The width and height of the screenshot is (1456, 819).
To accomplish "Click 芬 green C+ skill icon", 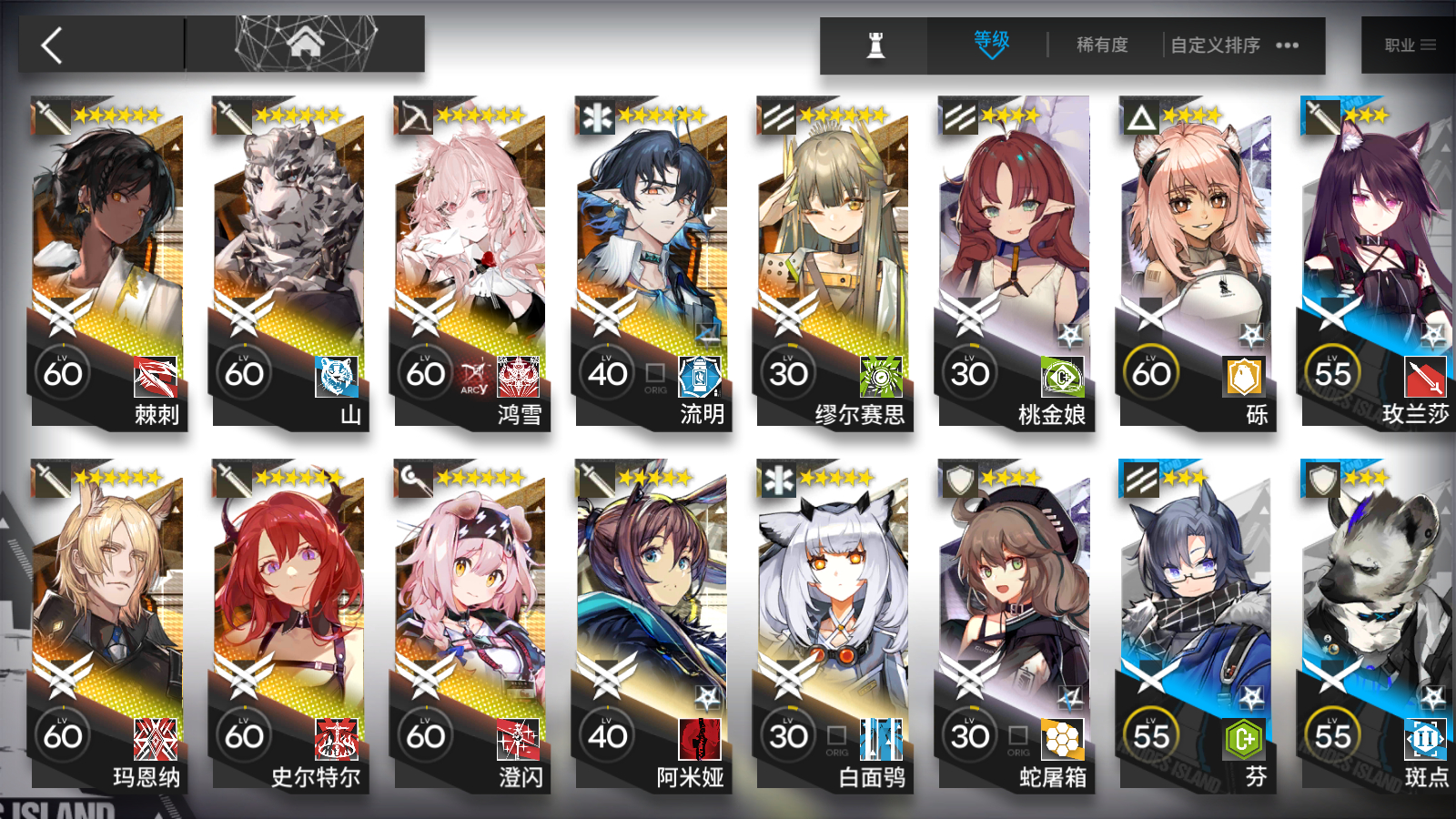I will (1244, 740).
